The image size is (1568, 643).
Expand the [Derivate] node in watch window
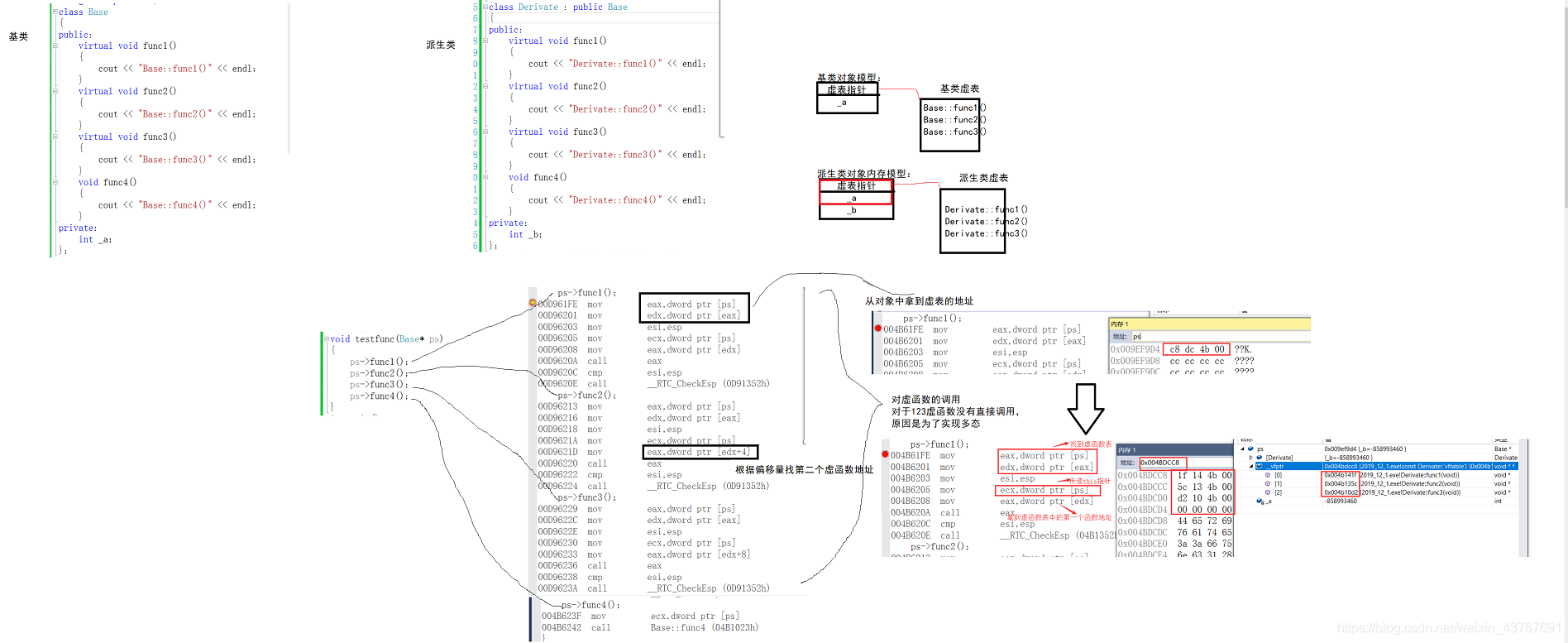[1250, 458]
